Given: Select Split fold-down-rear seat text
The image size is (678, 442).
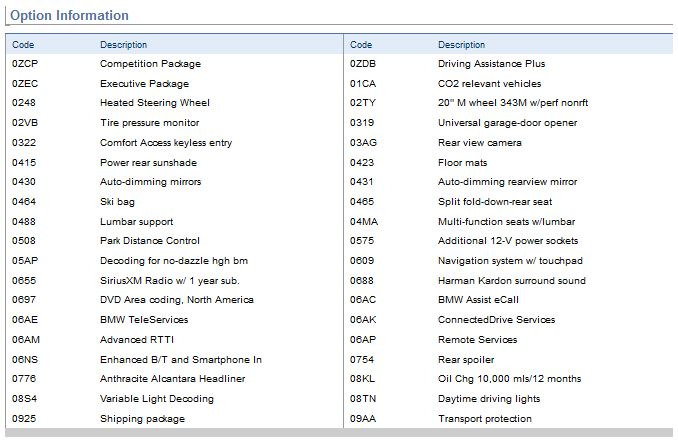Looking at the screenshot, I should coord(495,202).
